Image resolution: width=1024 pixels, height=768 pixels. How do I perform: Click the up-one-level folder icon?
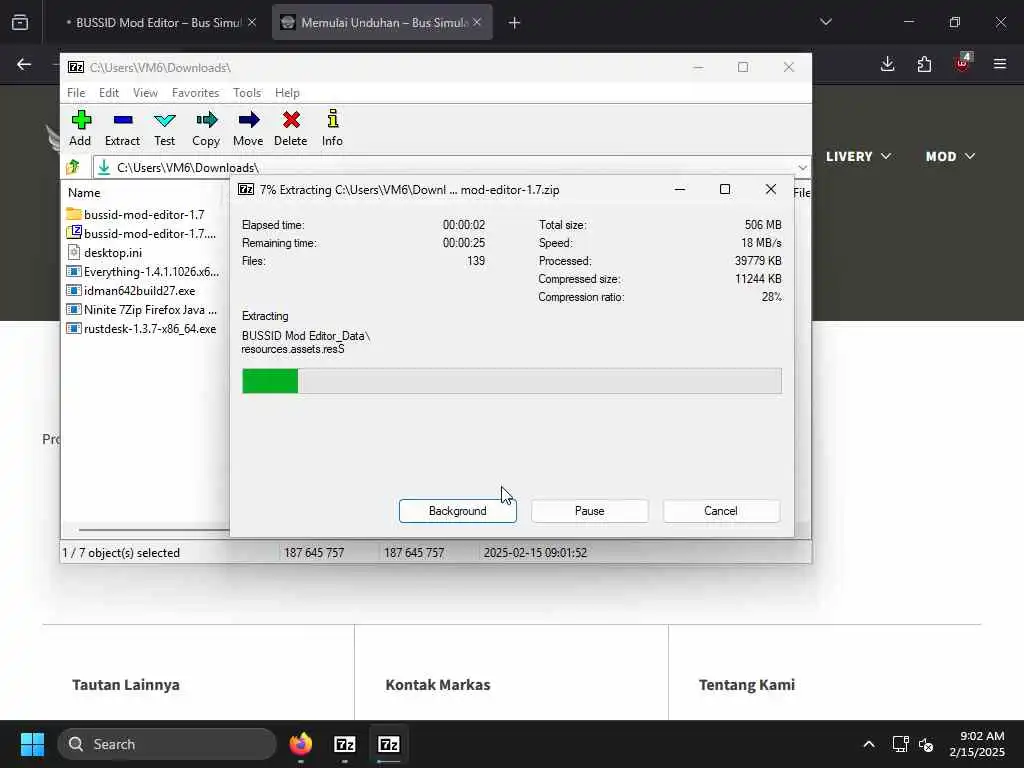(73, 167)
